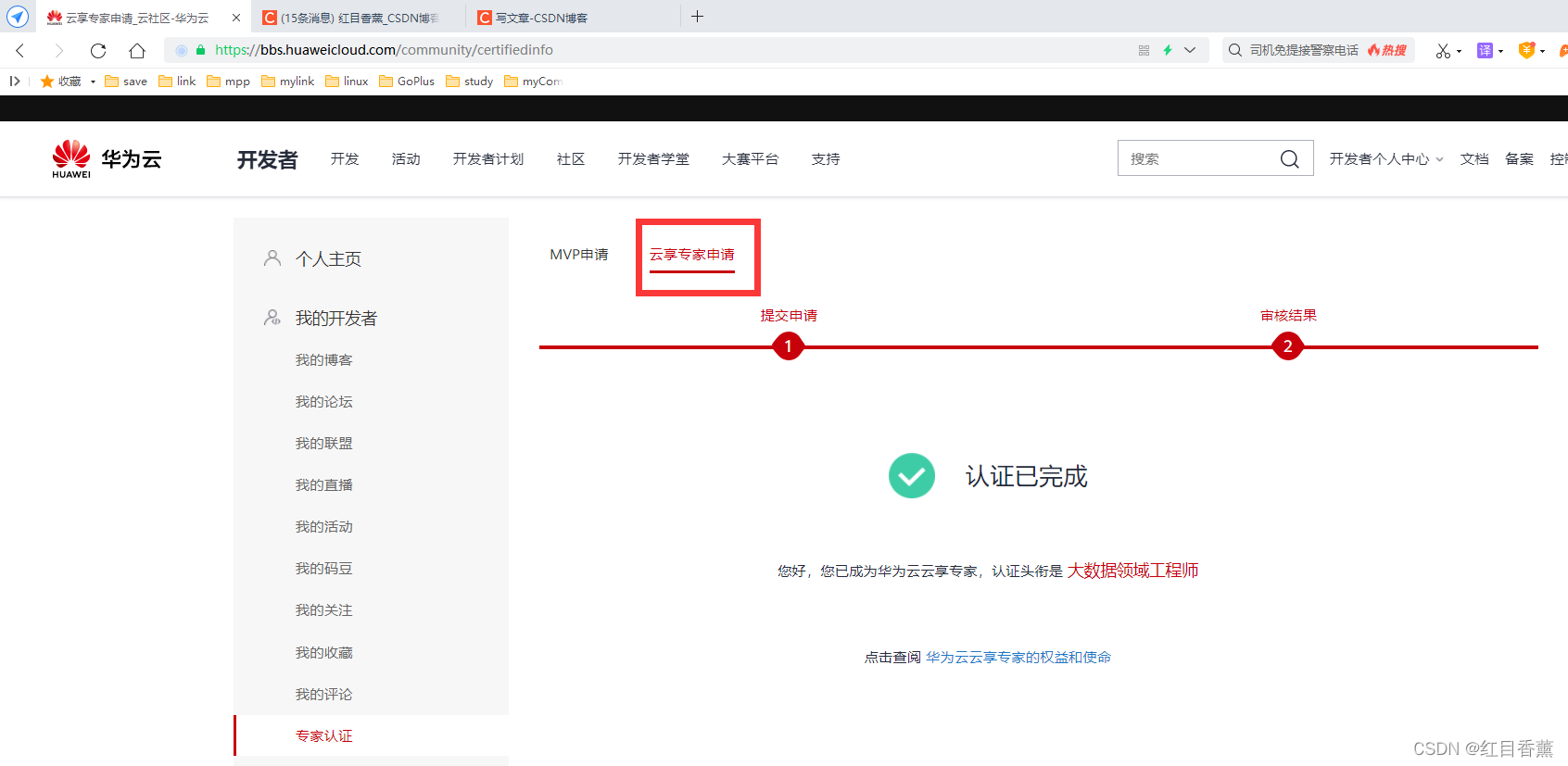
Task: Click the search magnifier icon in site header
Action: coord(1289,159)
